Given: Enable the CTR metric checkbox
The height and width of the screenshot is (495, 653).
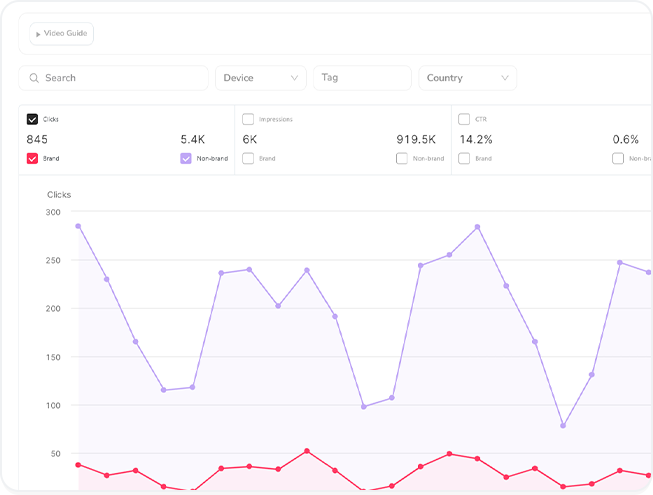Looking at the screenshot, I should pos(465,119).
